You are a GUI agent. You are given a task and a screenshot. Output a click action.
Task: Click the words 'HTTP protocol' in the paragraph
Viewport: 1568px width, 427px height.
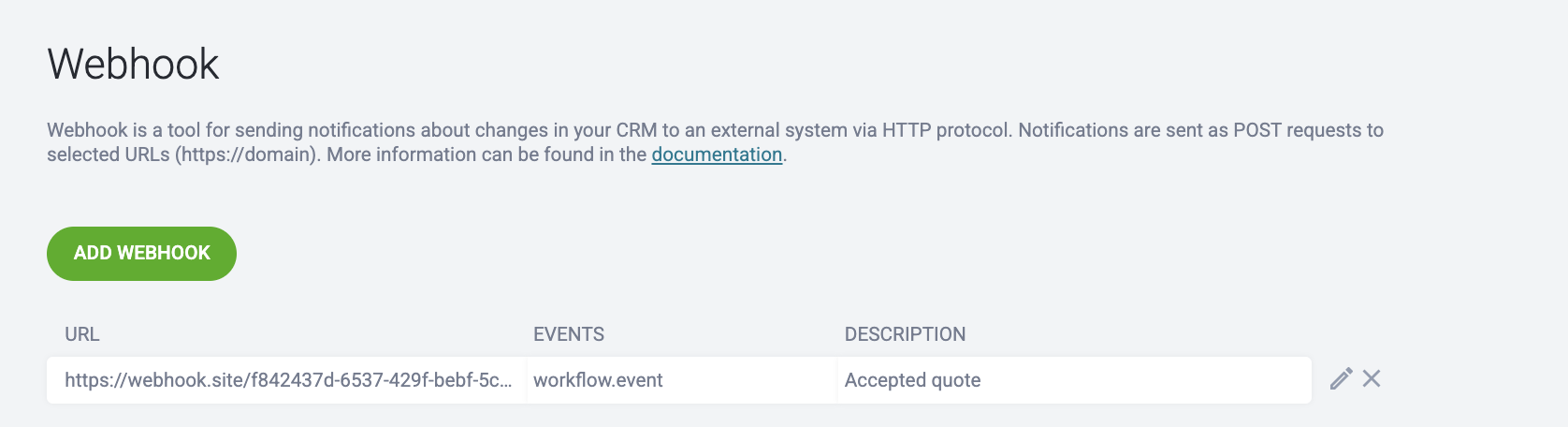[x=947, y=130]
